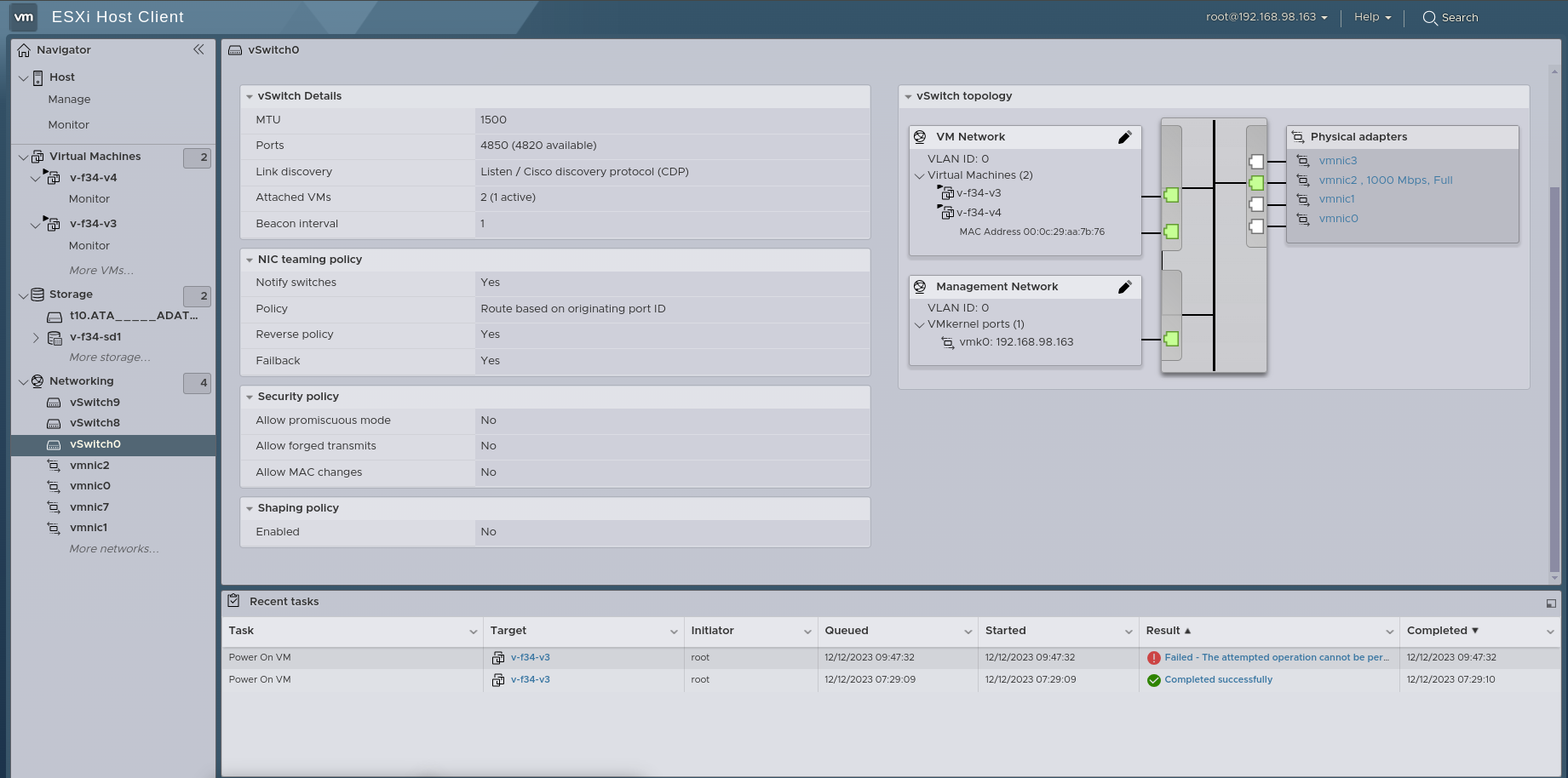Open the Help menu
Screen dimensions: 1568x778
pos(1372,17)
